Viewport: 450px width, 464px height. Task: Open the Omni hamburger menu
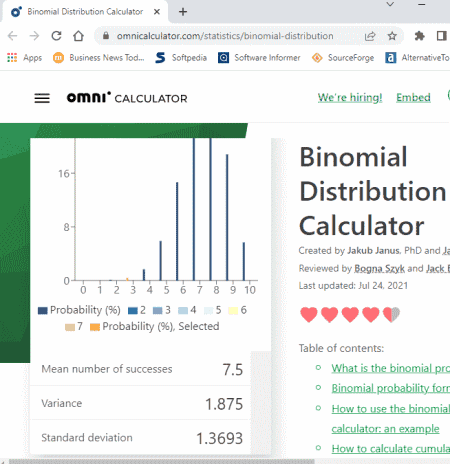[42, 98]
